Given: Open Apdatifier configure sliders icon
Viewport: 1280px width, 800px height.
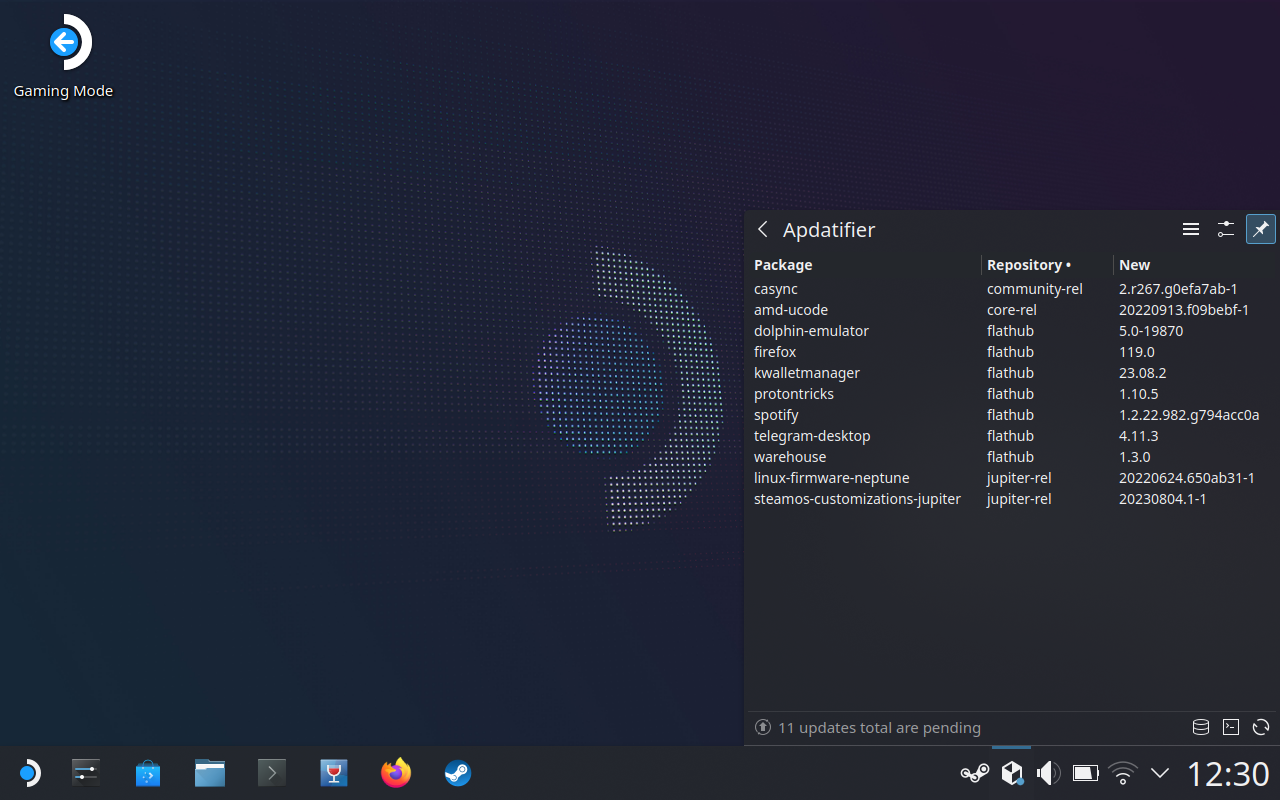Looking at the screenshot, I should coord(1226,229).
